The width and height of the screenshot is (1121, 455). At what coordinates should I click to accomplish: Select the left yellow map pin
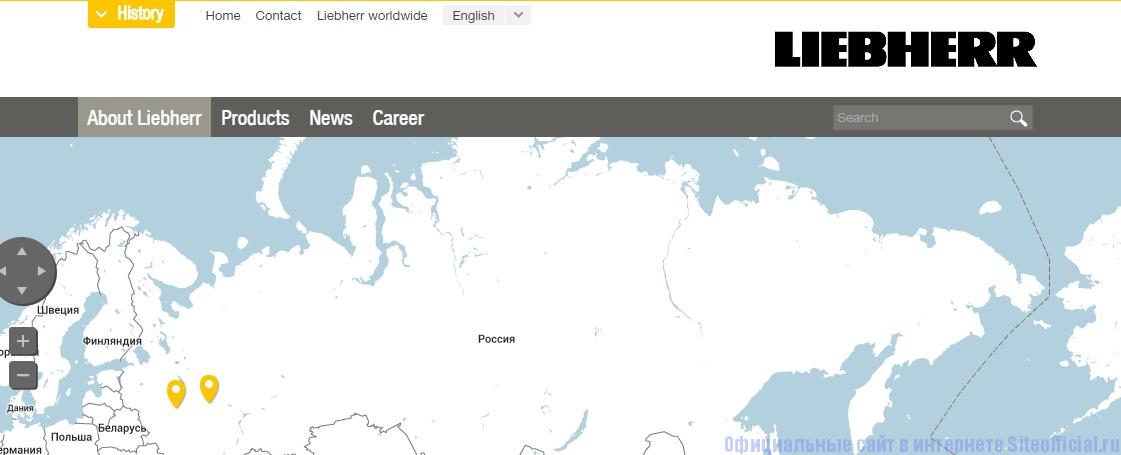176,393
